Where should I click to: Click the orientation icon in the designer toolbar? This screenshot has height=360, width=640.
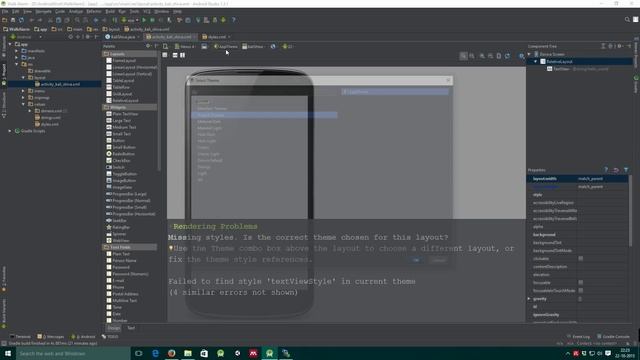[x=204, y=47]
